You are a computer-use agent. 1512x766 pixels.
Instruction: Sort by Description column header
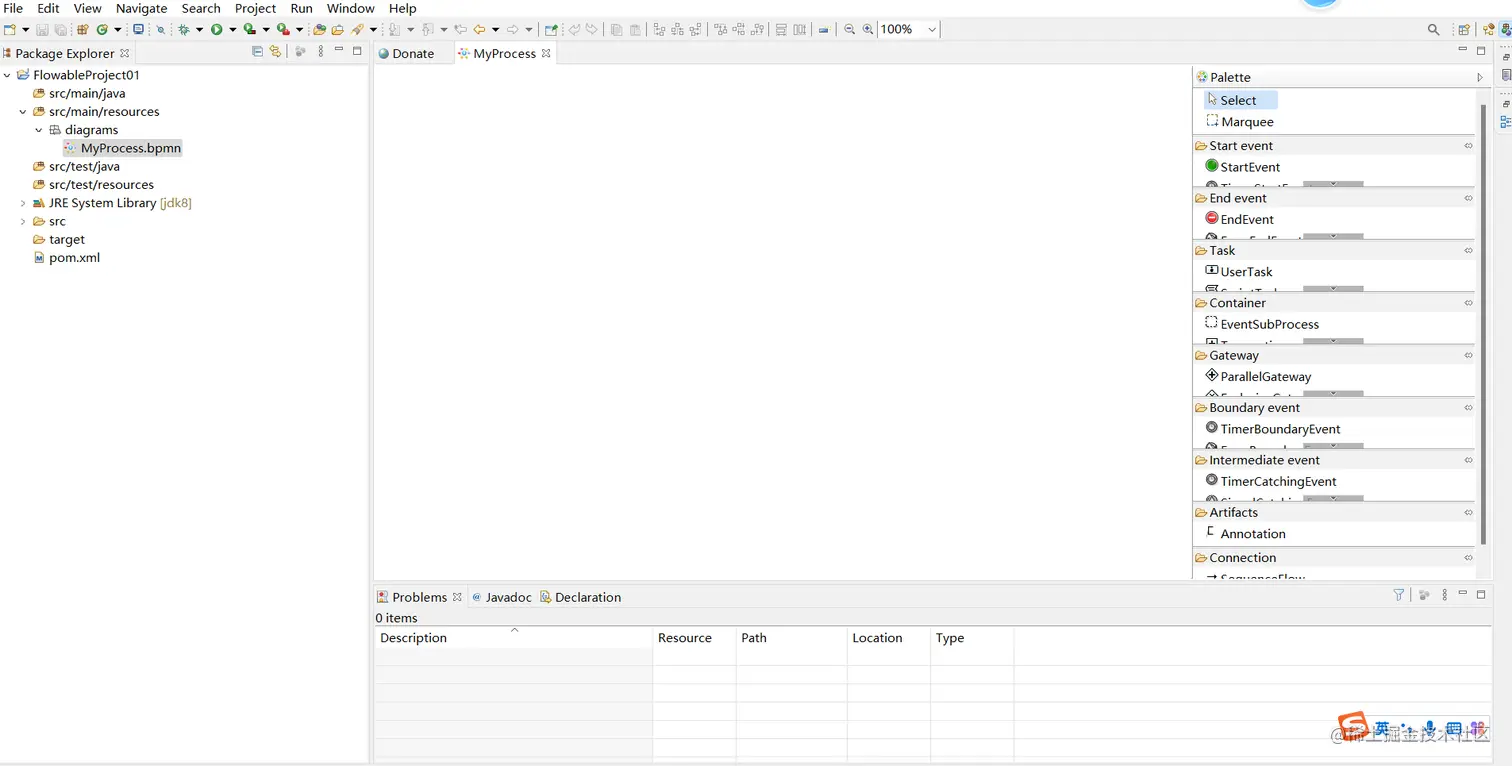point(513,638)
